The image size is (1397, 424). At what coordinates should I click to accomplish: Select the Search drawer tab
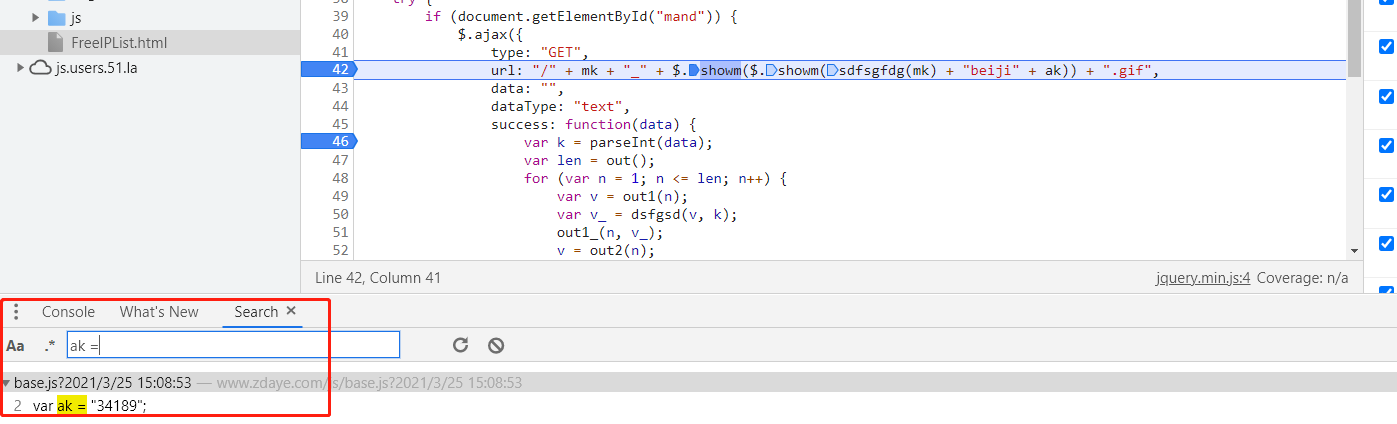(256, 312)
